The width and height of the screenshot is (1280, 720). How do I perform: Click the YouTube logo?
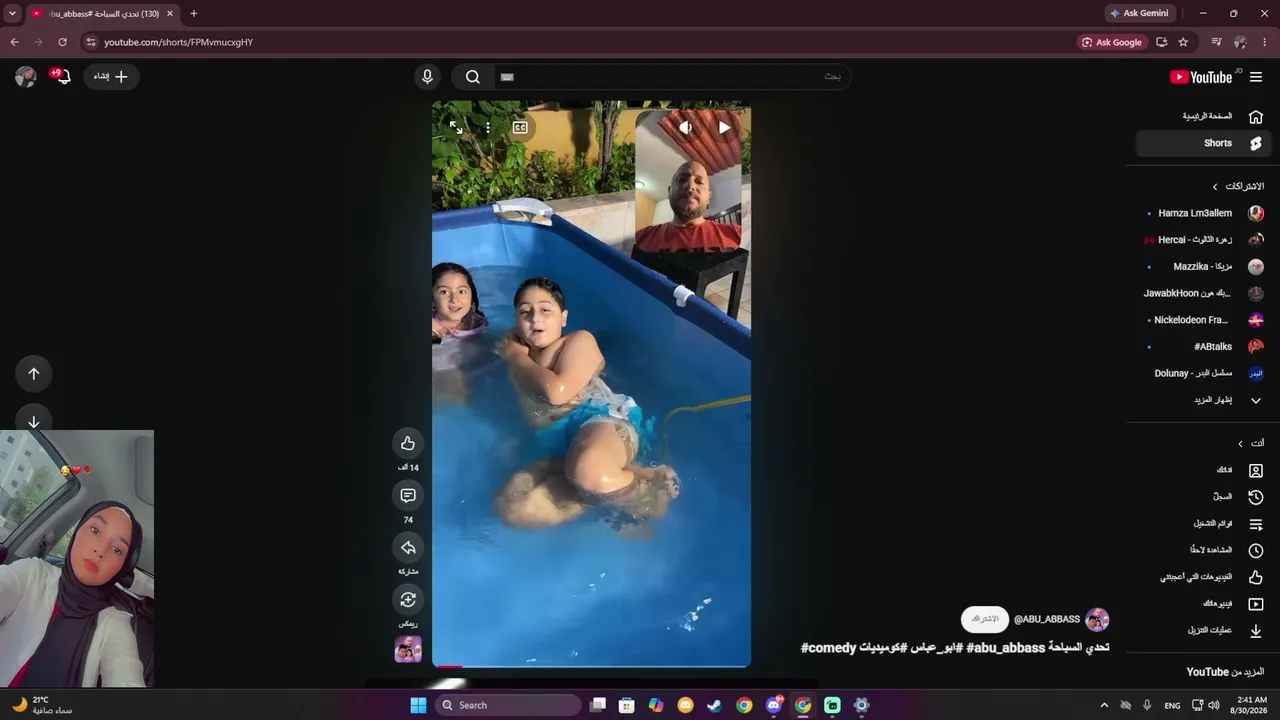pos(1201,77)
